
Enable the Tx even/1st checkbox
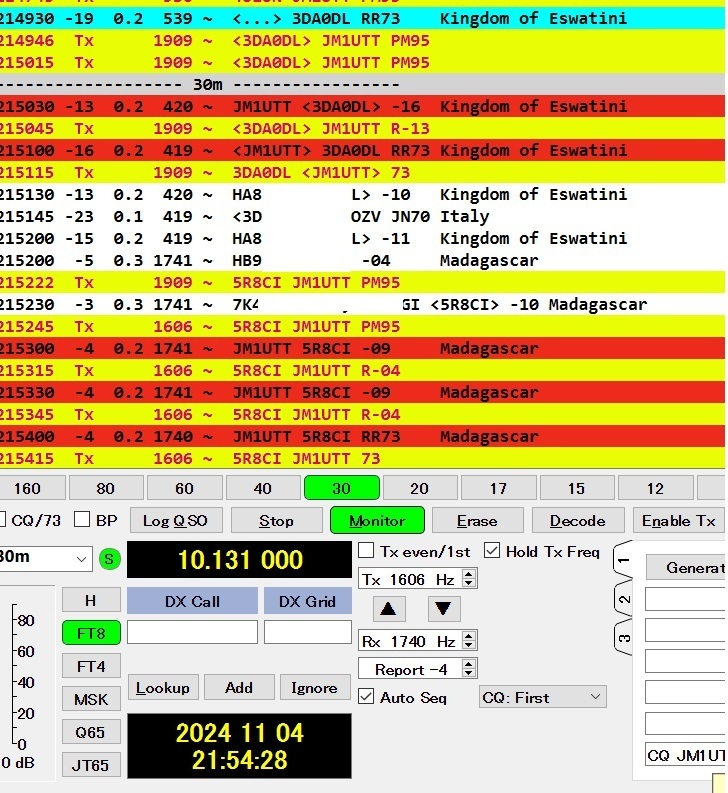pos(367,551)
